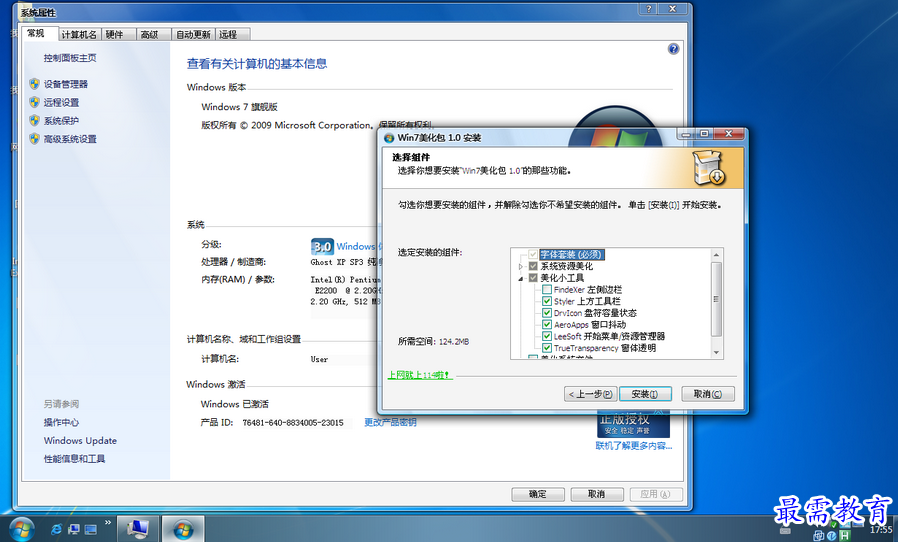Click shield icon beside 高级系统设置
898x542 pixels.
pyautogui.click(x=34, y=139)
